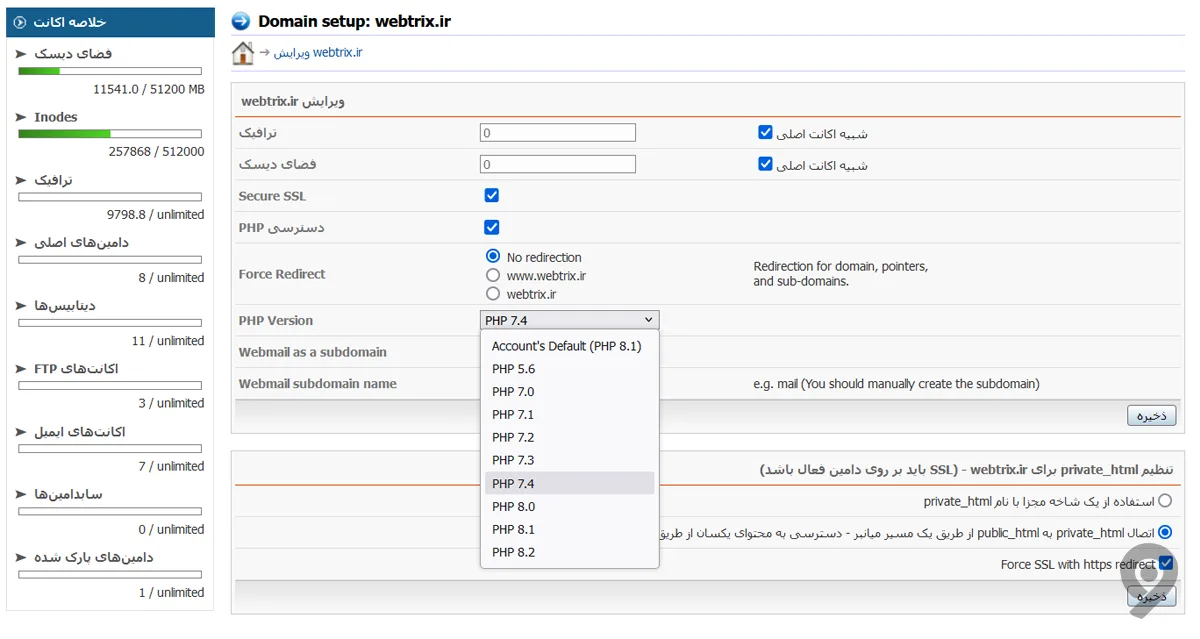The image size is (1200, 639).
Task: Click the home icon in breadcrumb
Action: coord(243,53)
